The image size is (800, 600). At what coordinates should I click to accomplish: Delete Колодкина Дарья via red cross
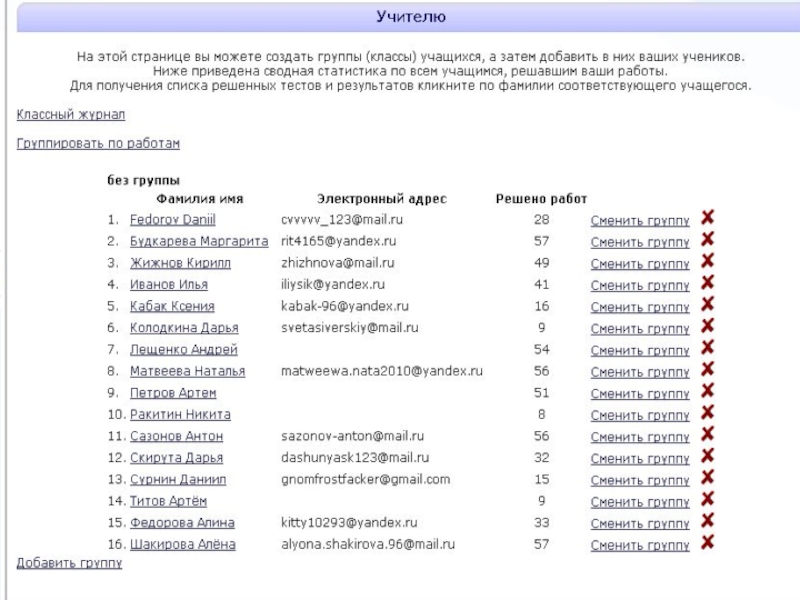pos(707,326)
